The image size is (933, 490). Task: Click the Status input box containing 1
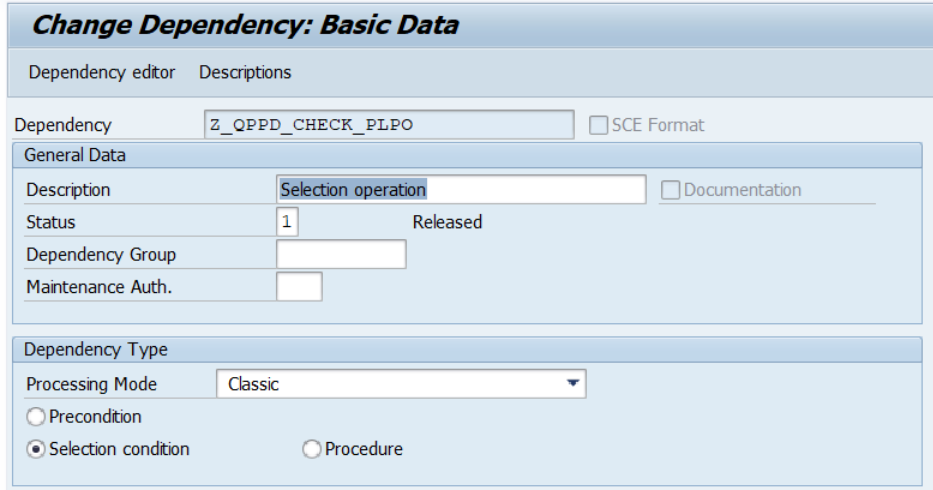[288, 221]
